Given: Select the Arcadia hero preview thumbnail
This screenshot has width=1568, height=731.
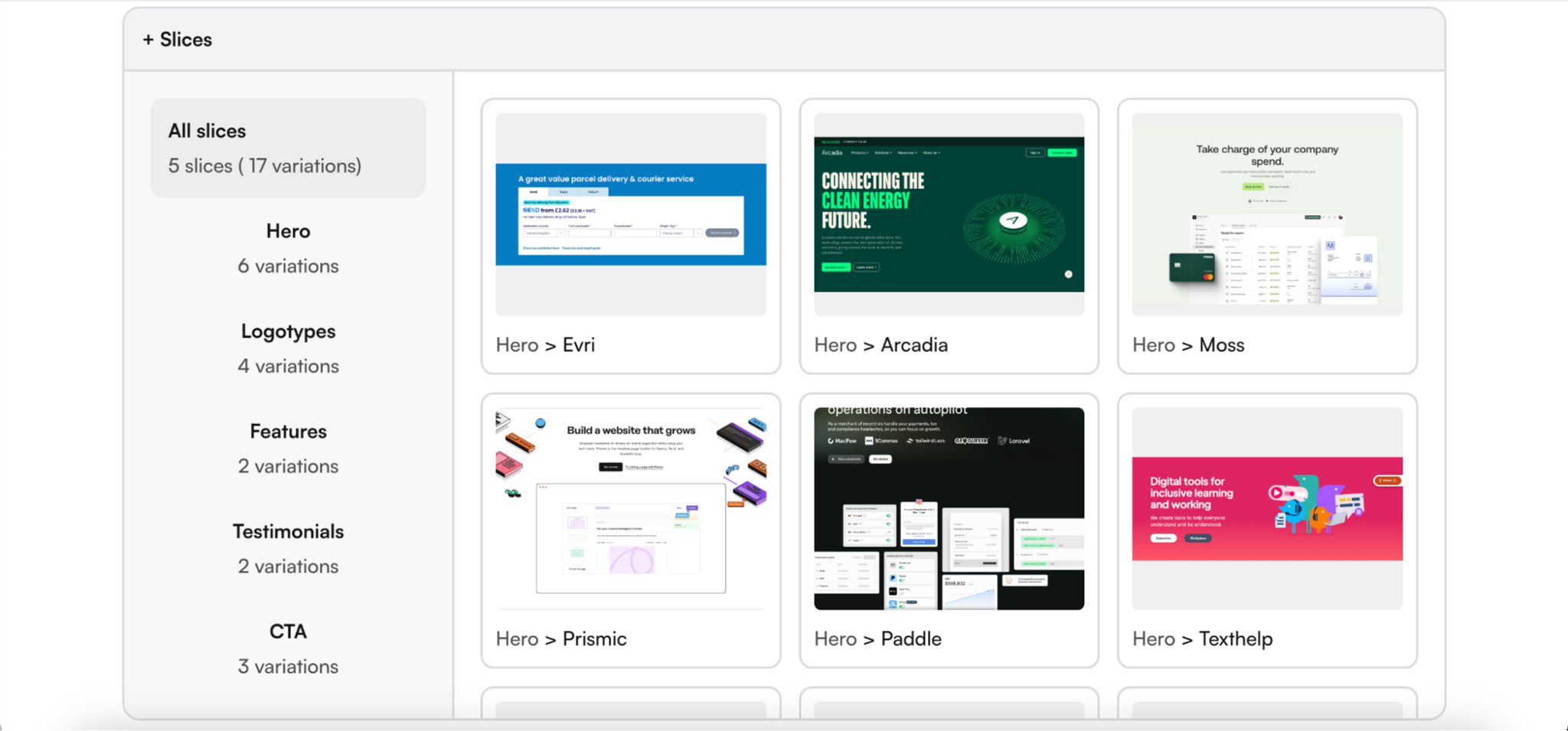Looking at the screenshot, I should (949, 214).
